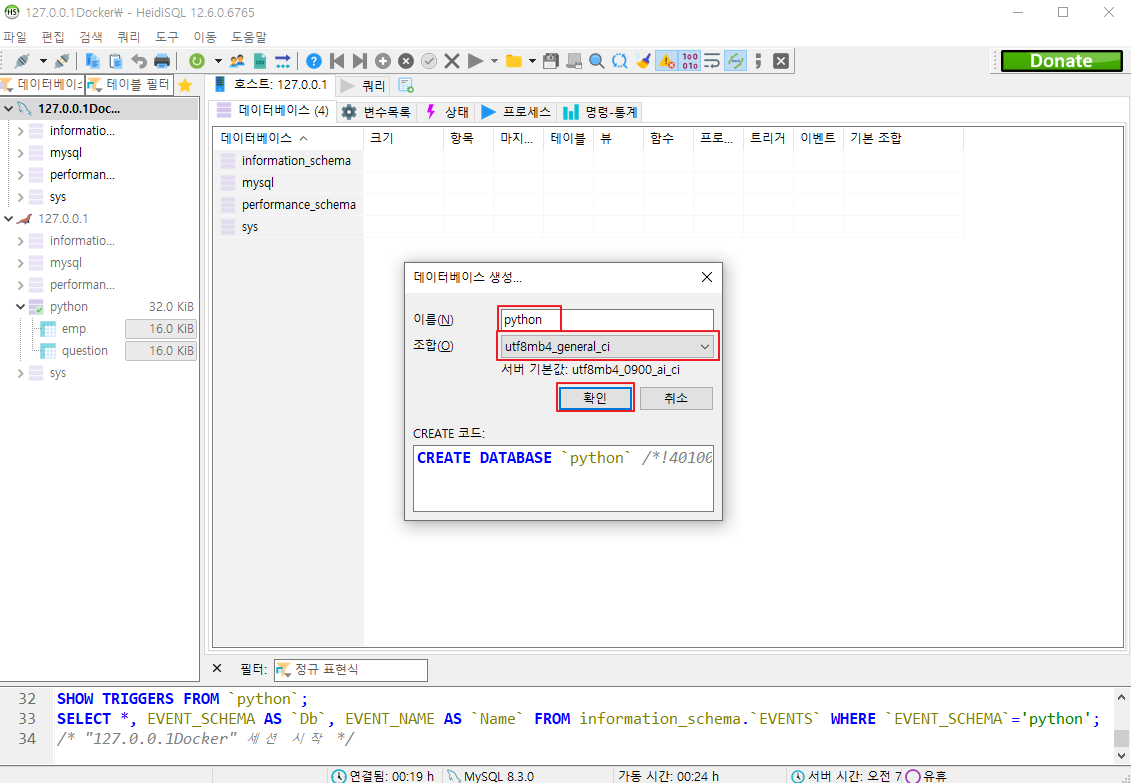The width and height of the screenshot is (1131, 783).
Task: Click the 확인 button in dialog
Action: pyautogui.click(x=595, y=398)
